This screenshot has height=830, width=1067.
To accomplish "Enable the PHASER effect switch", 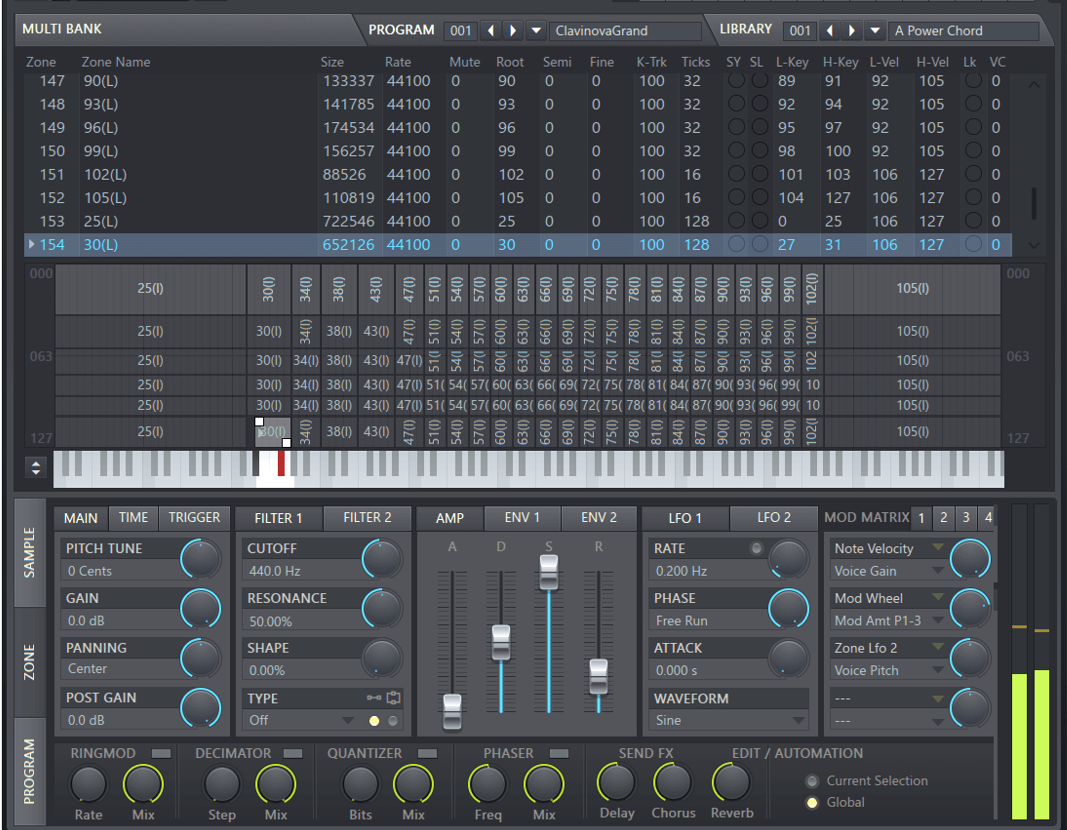I will tap(559, 753).
